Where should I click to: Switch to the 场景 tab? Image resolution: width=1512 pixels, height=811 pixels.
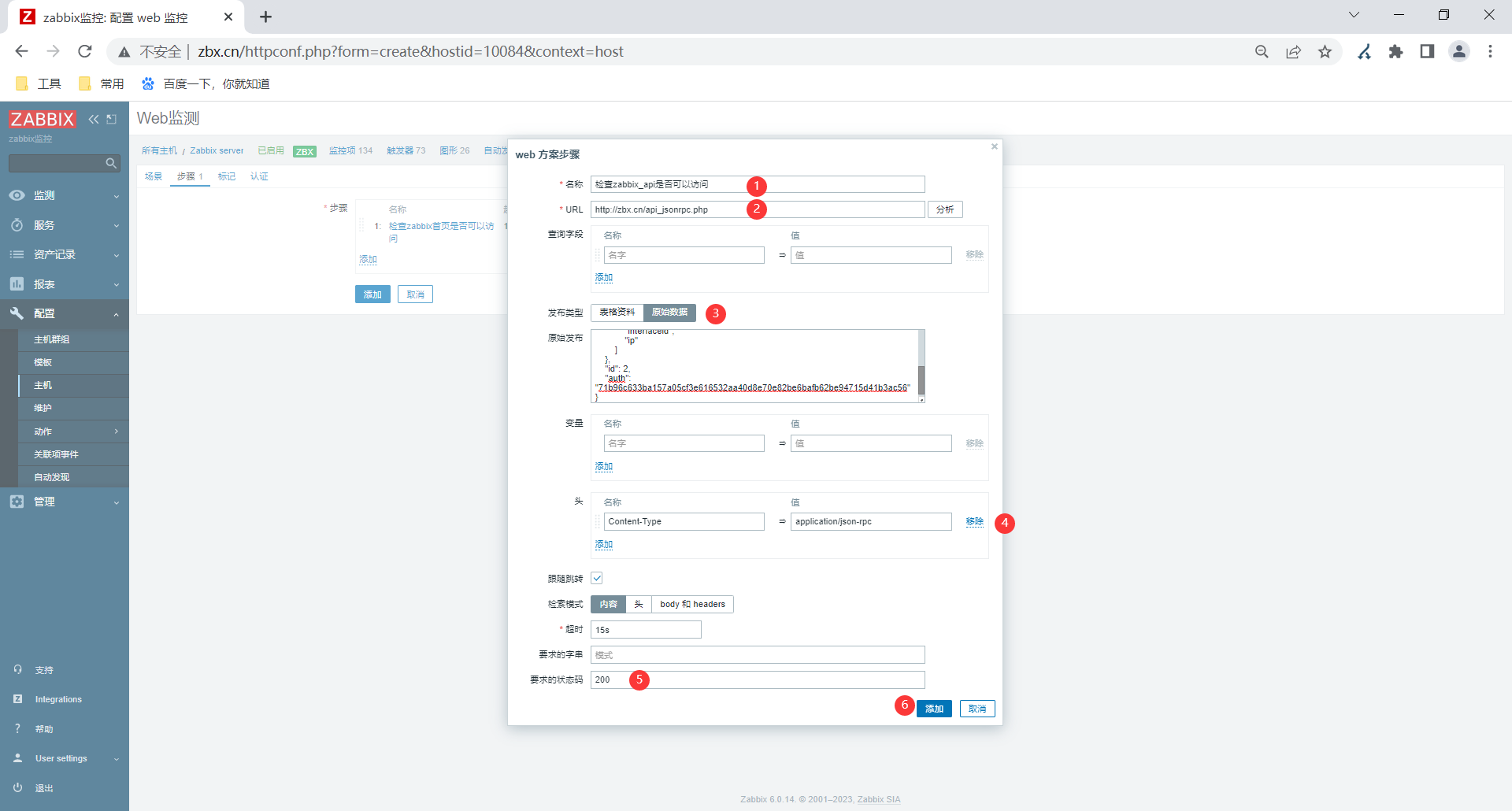click(x=154, y=176)
